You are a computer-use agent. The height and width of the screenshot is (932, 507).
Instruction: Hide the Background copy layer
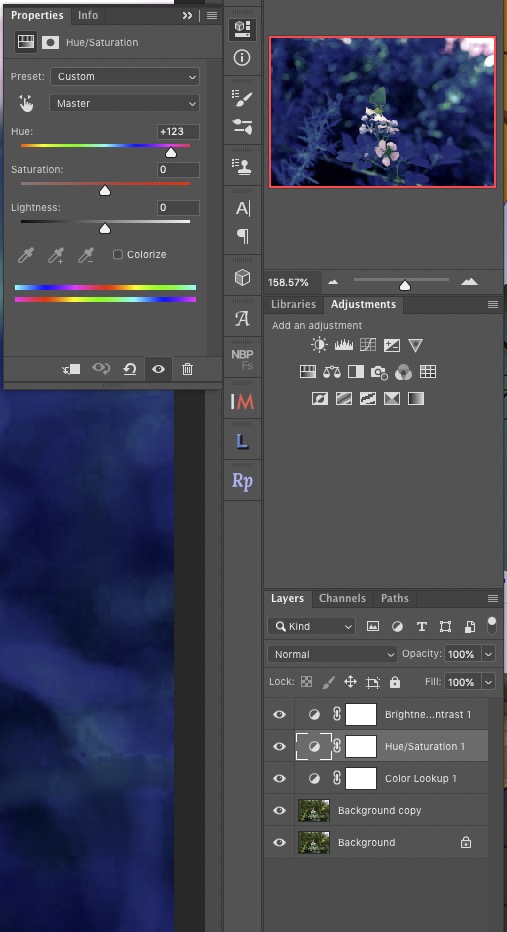[x=279, y=811]
